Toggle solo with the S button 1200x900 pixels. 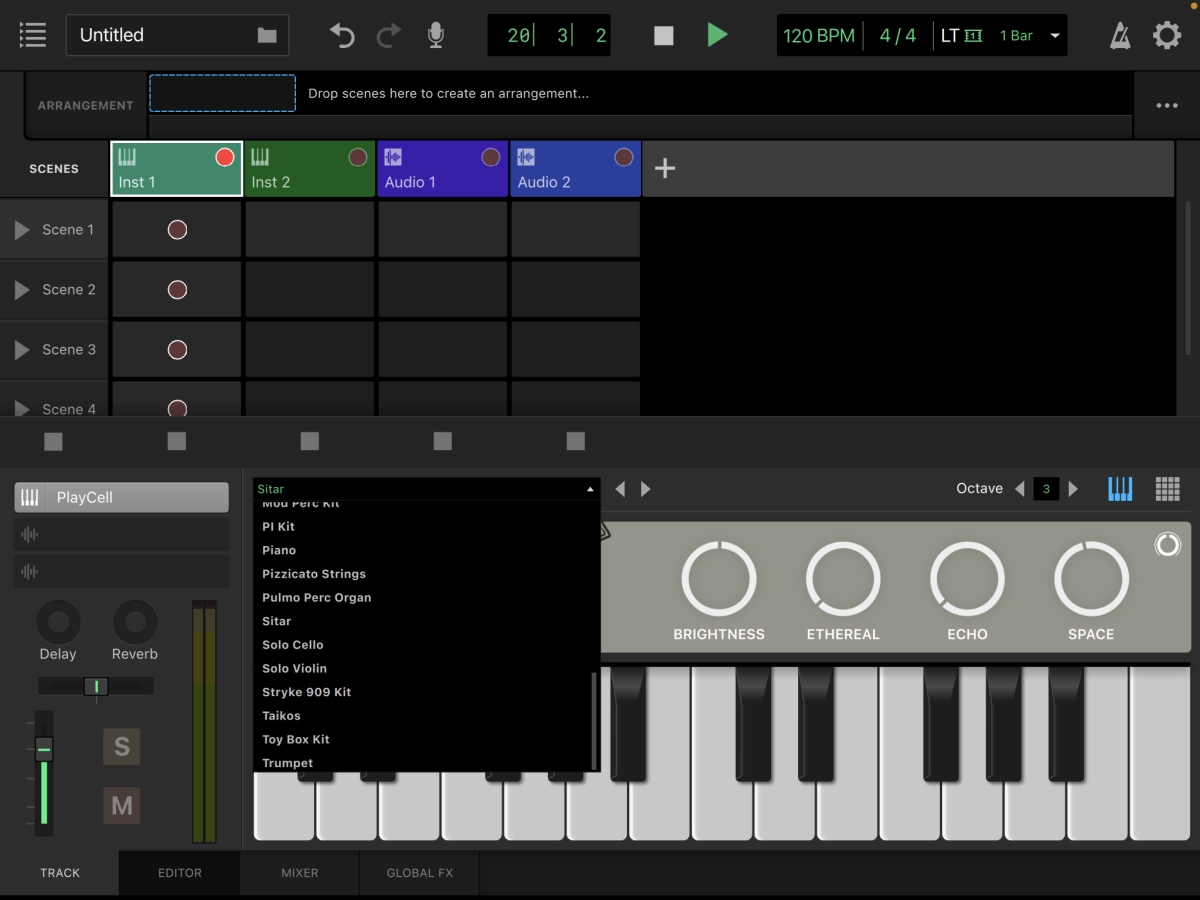[x=122, y=746]
